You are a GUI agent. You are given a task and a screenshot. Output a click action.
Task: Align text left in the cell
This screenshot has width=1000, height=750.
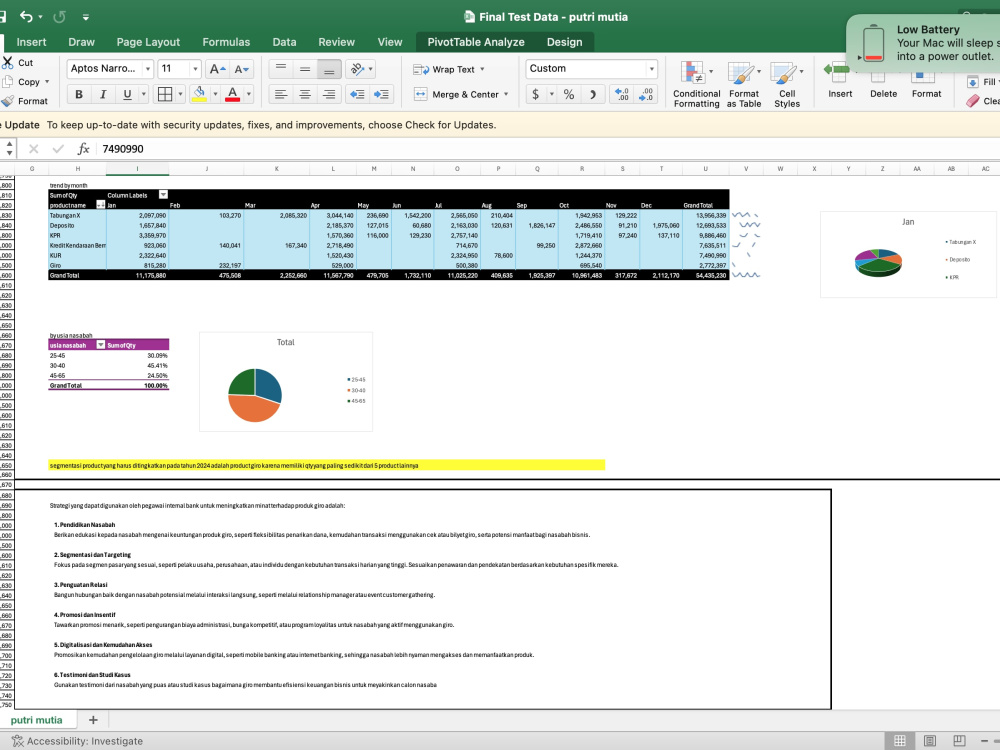(281, 94)
